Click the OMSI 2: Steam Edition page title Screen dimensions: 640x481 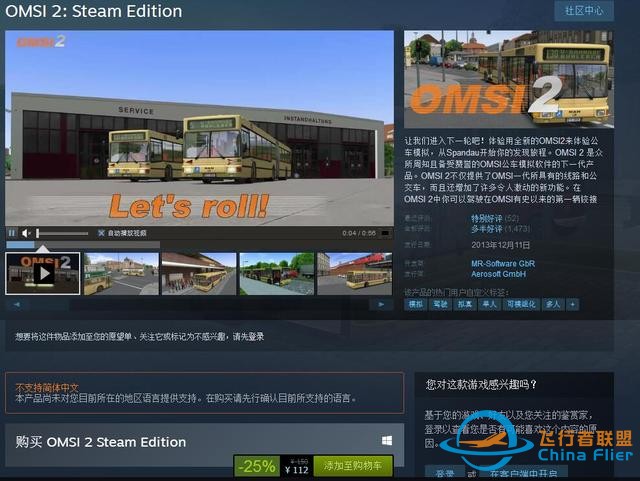(x=94, y=11)
